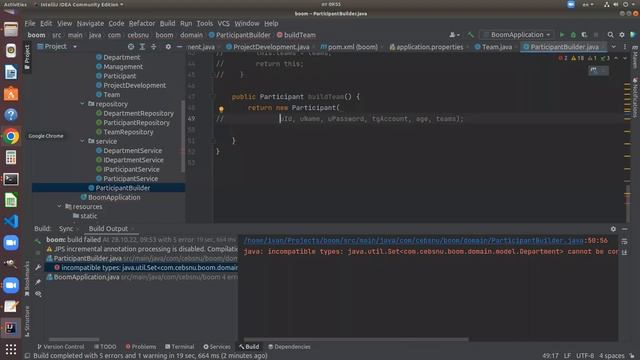This screenshot has height=360, width=640.
Task: Collapse all icon in Project panel
Action: click(x=153, y=47)
